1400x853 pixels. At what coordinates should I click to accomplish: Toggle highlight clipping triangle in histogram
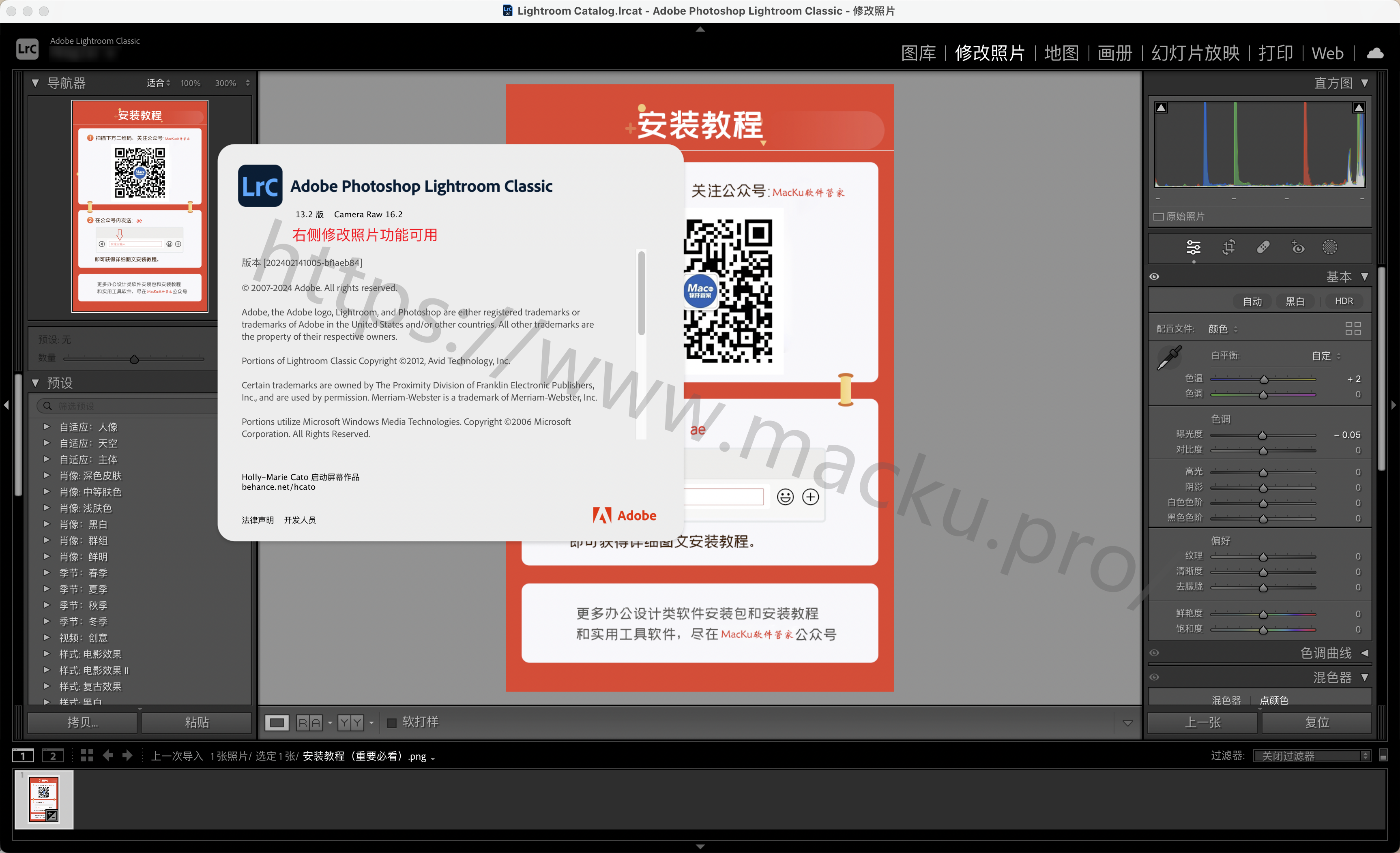(x=1359, y=108)
